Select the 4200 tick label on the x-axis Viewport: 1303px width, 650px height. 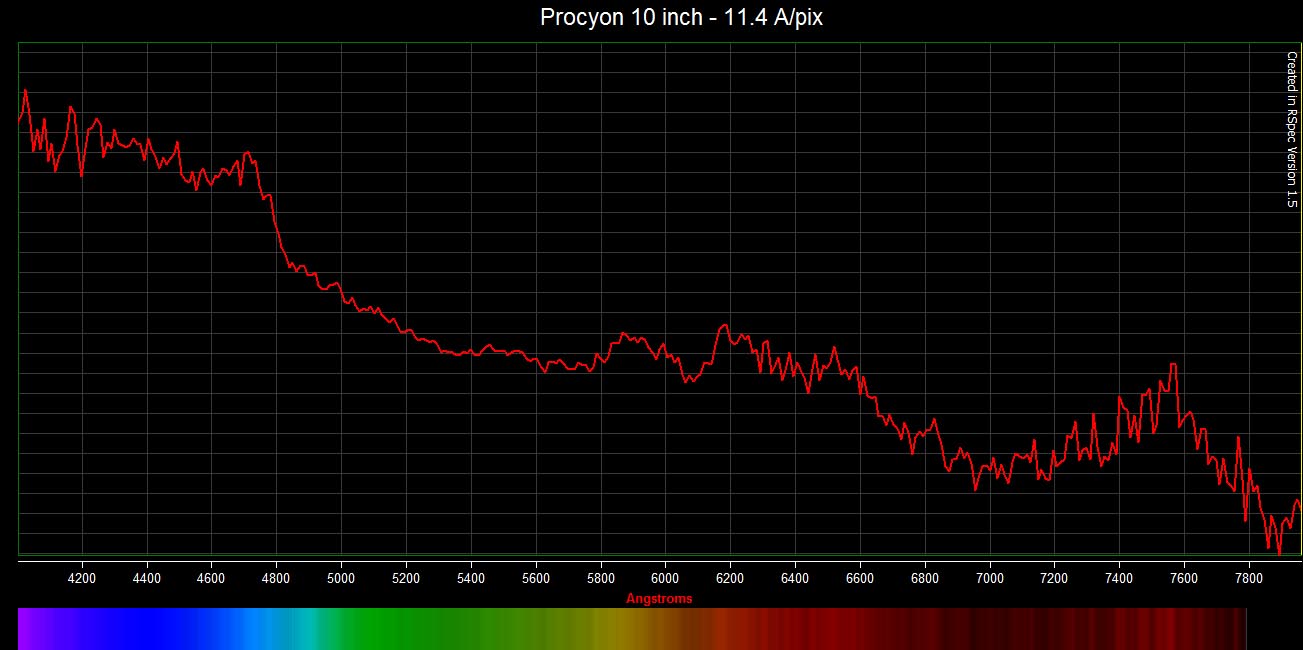[x=82, y=578]
